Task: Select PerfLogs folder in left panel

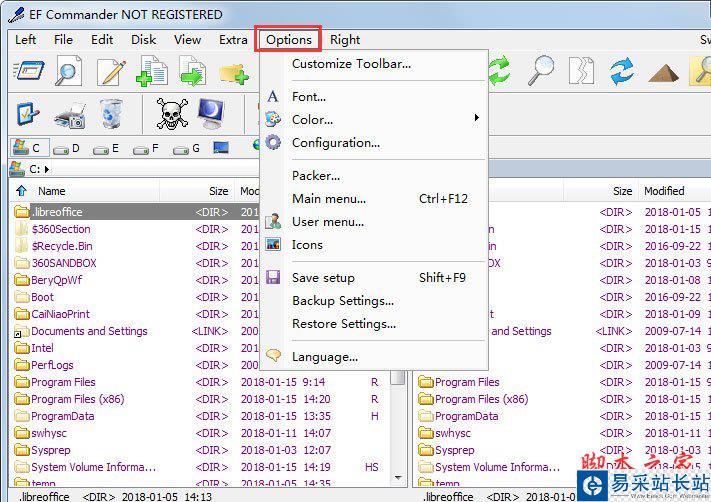Action: click(x=52, y=365)
